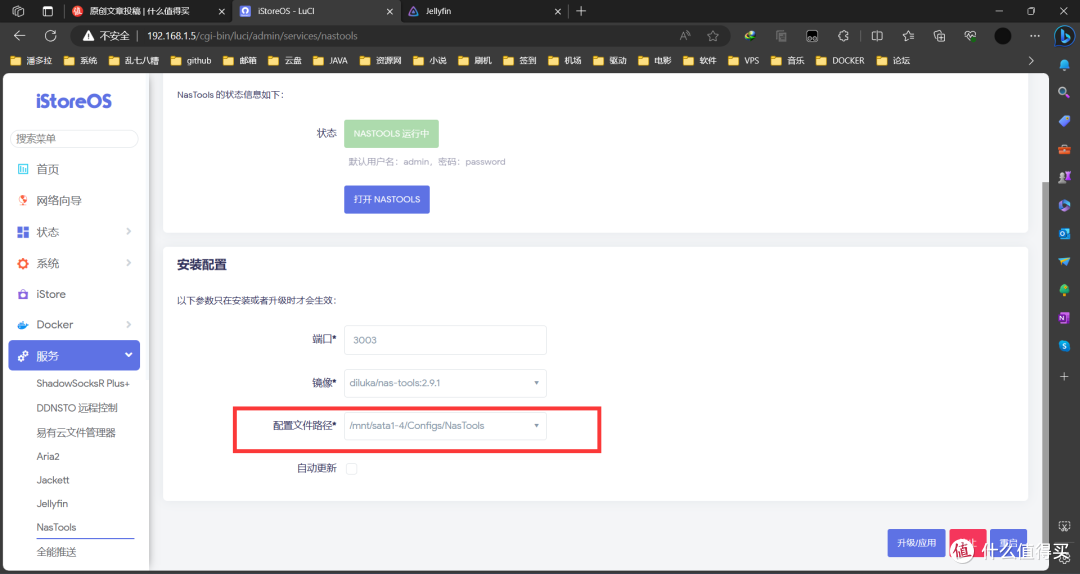Open the JAVA bookmark folder
1080x574 pixels.
pos(331,61)
